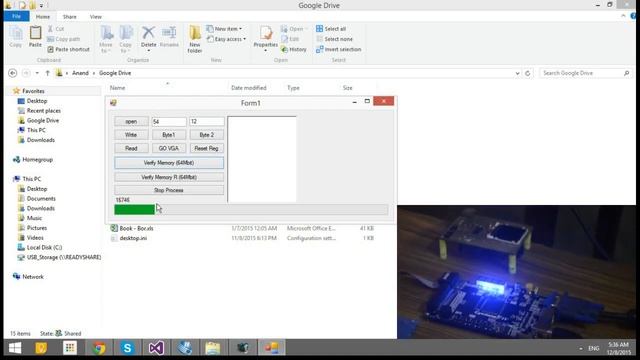Click Verify Memory R (64Mbit) button
This screenshot has width=640, height=360.
(x=169, y=178)
